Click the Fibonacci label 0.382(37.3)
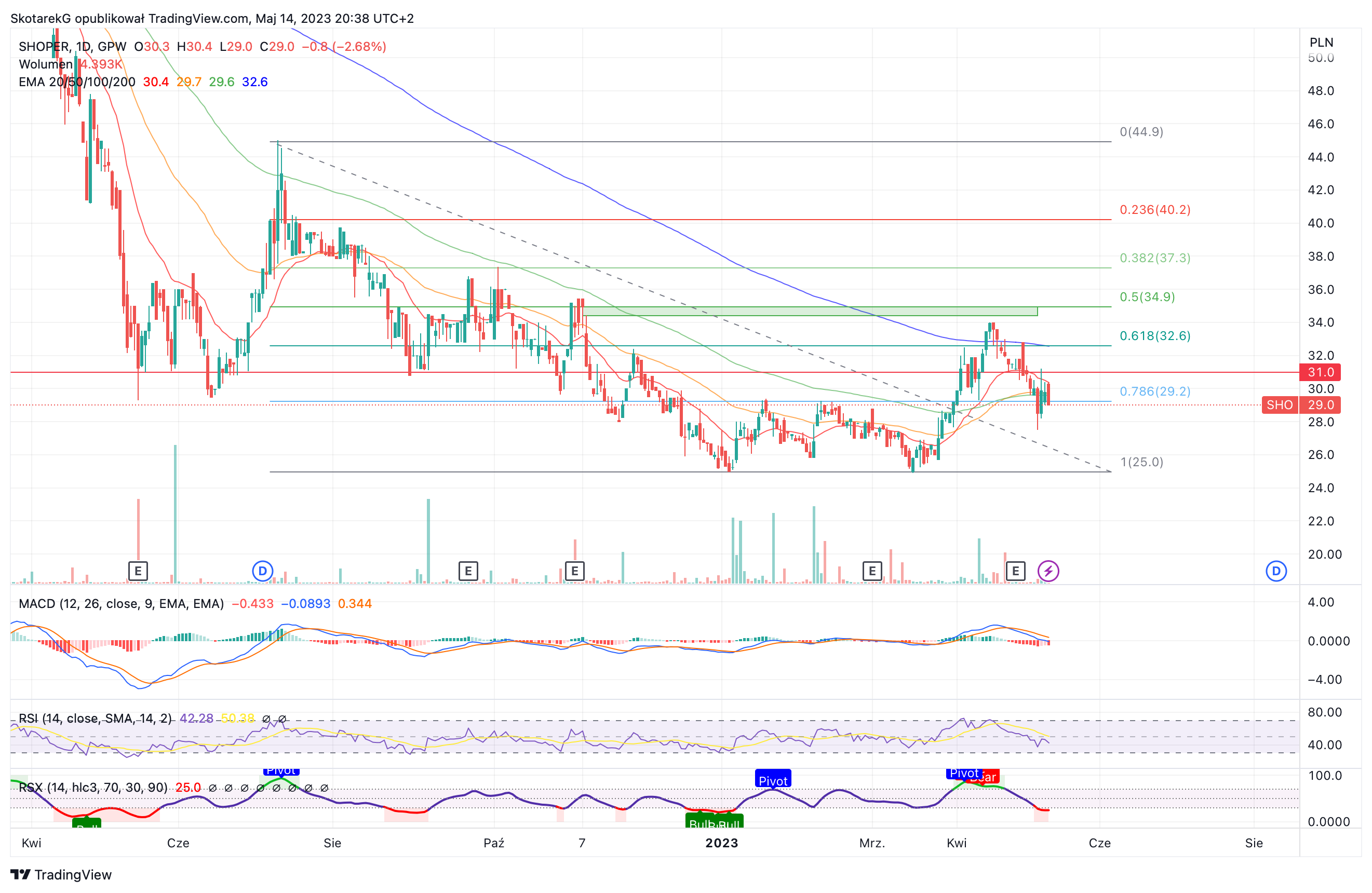This screenshot has width=1372, height=893. click(1155, 258)
